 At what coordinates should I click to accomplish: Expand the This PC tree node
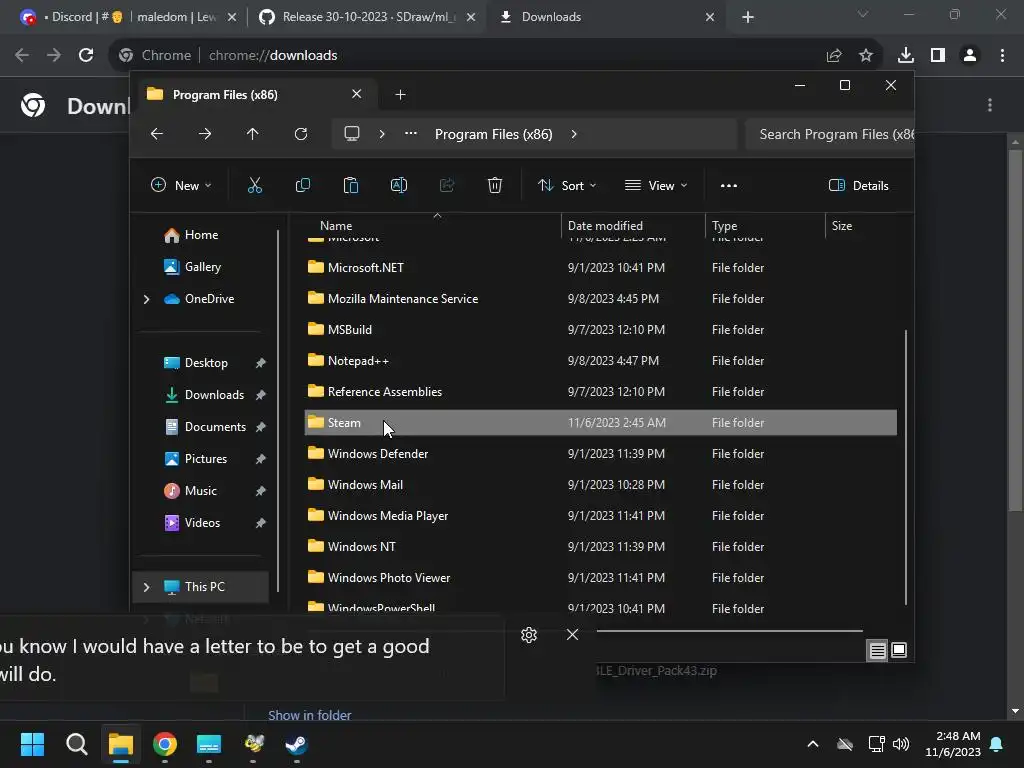(x=146, y=587)
